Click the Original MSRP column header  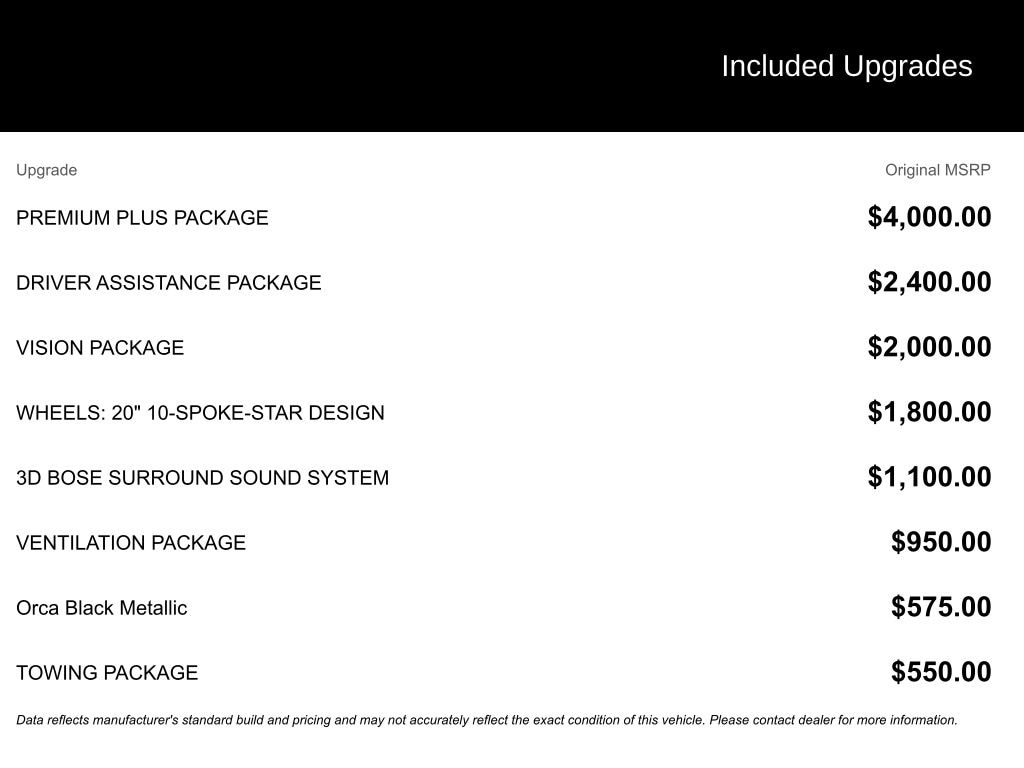(x=937, y=170)
